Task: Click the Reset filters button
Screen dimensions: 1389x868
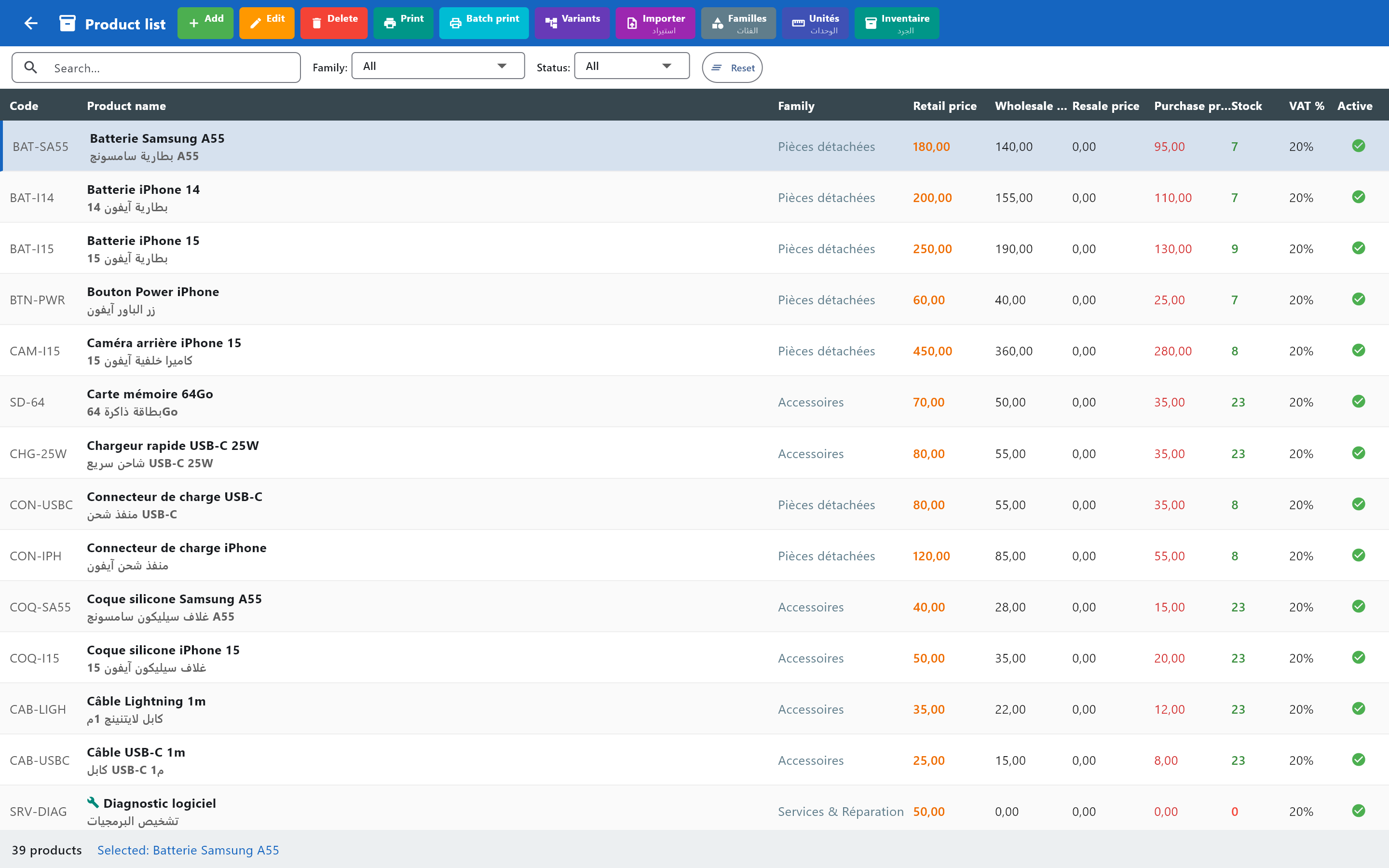Action: [732, 67]
